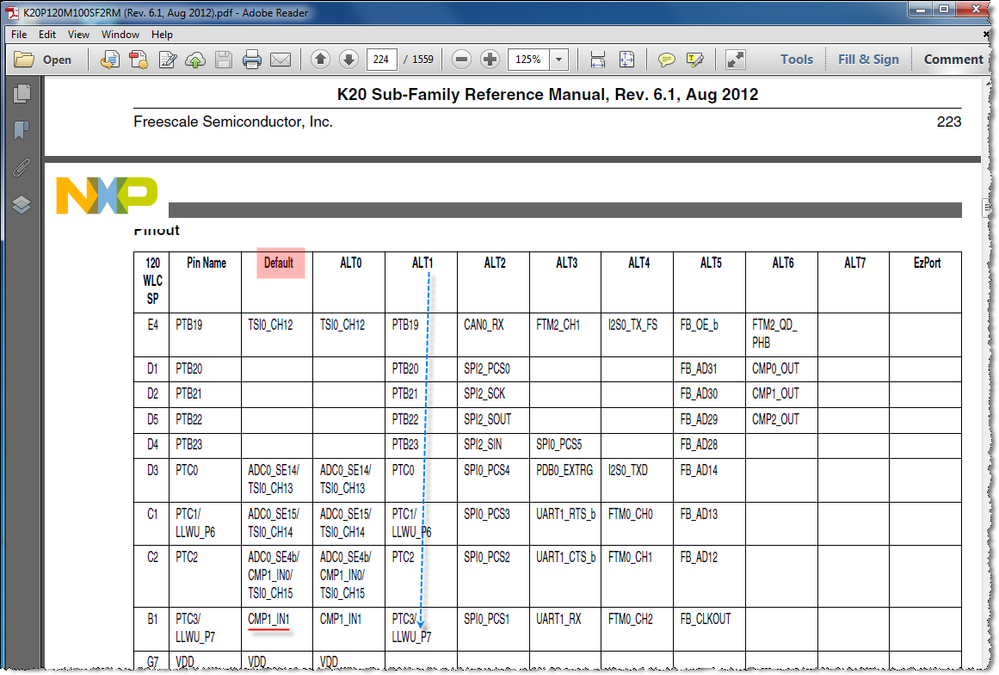Click the 125% zoom value field
The width and height of the screenshot is (999, 675).
click(528, 59)
